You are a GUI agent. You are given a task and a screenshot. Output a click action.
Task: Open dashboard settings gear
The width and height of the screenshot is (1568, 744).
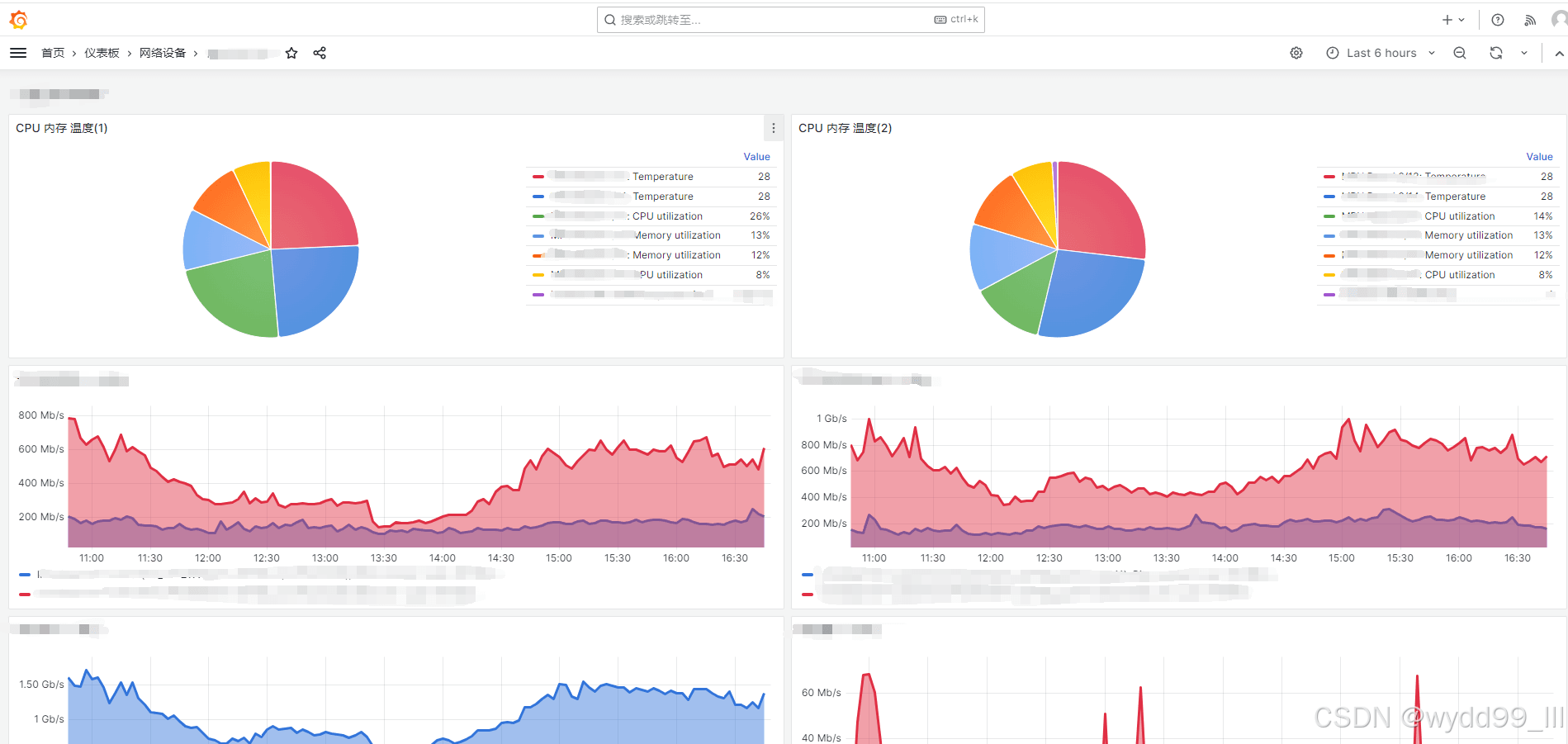tap(1296, 53)
